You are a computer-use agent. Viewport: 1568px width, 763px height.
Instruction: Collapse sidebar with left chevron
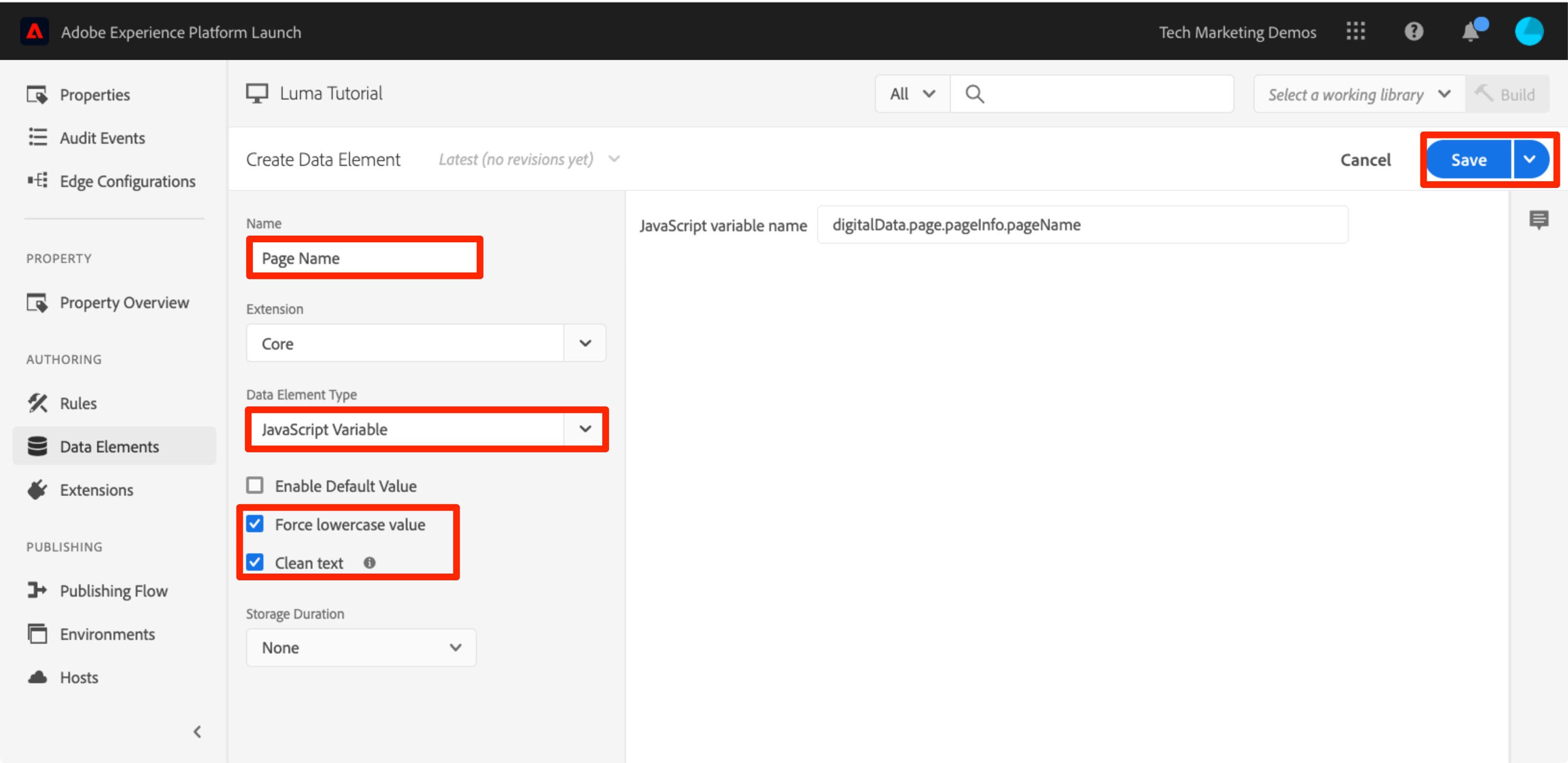197,731
